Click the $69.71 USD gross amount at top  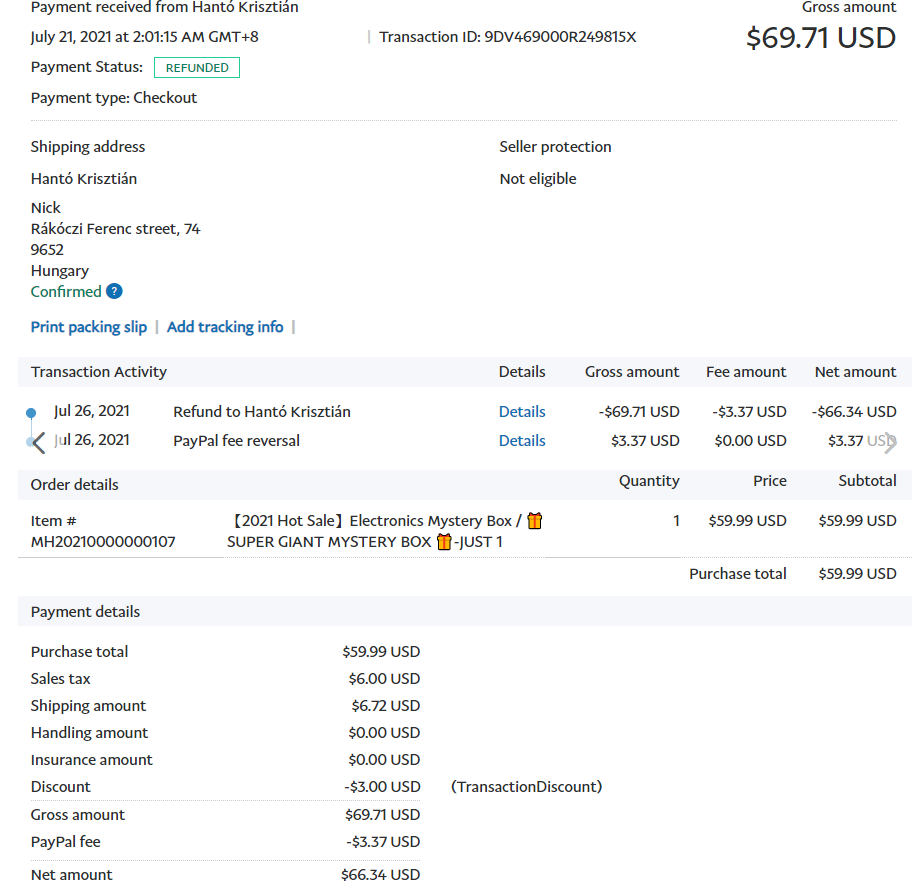click(x=821, y=38)
